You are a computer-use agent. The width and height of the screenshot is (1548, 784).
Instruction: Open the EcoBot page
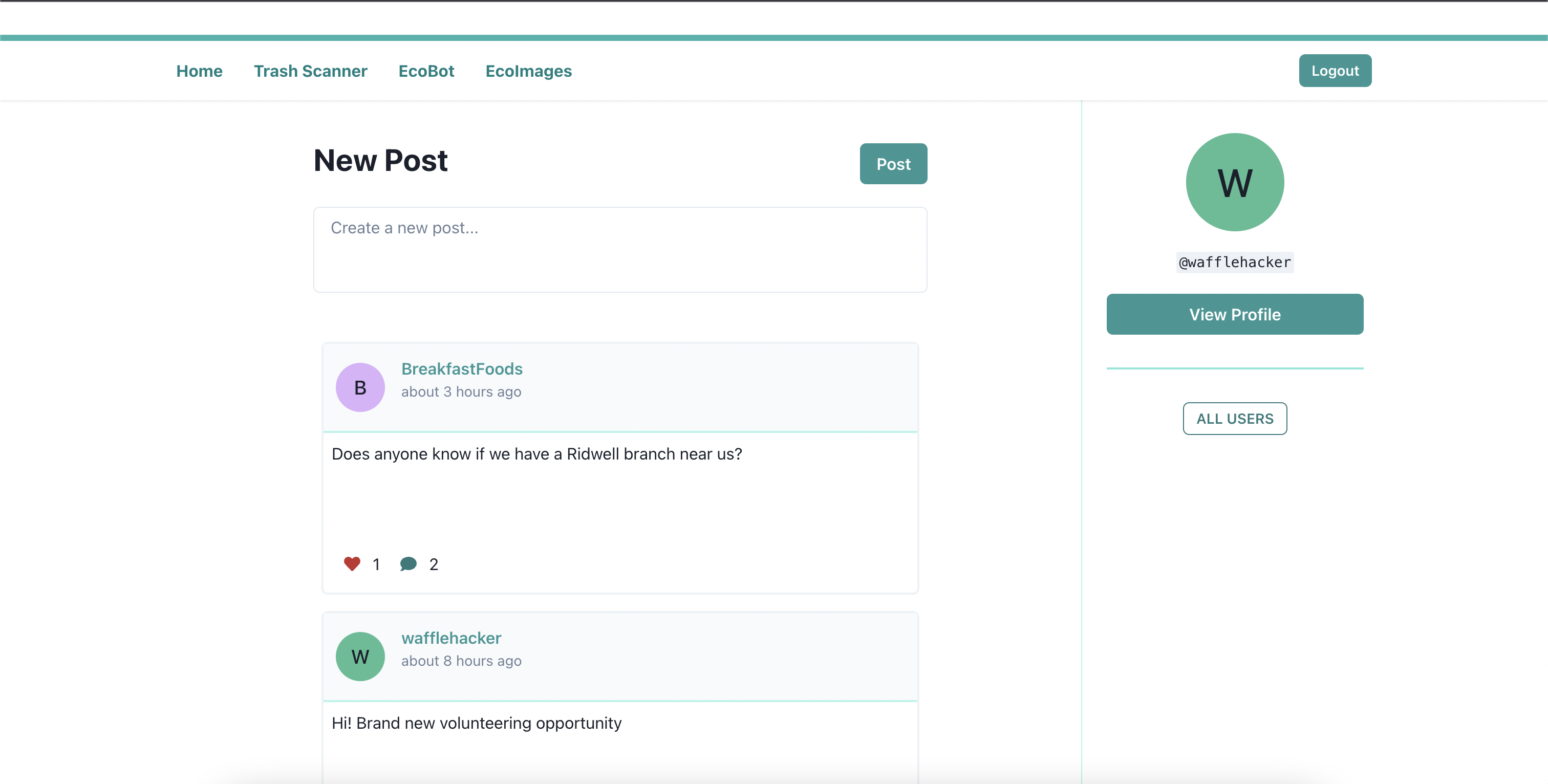pyautogui.click(x=426, y=71)
